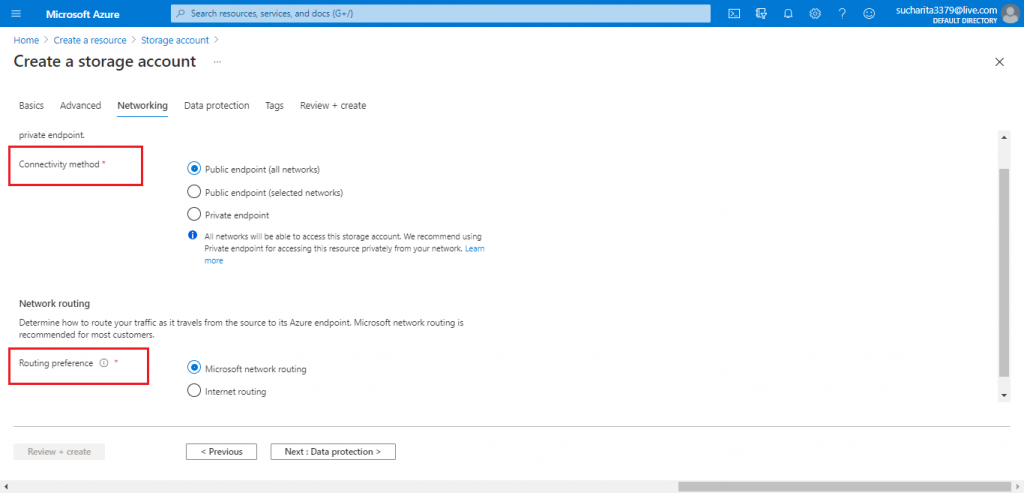Launch Cloud Shell from the top bar
The height and width of the screenshot is (493, 1024).
[x=734, y=14]
